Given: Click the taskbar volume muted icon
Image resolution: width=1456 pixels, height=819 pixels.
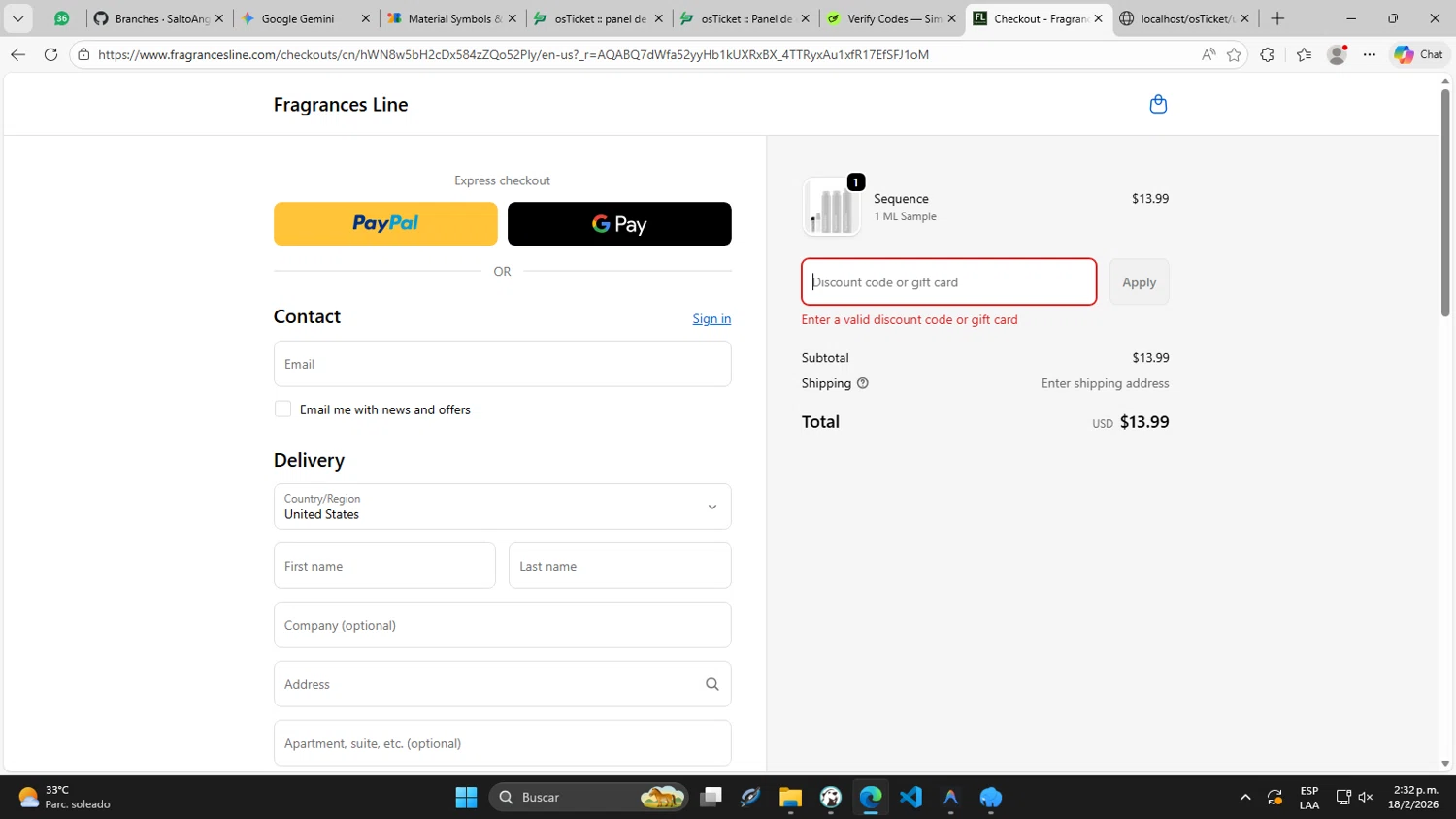Looking at the screenshot, I should 1366,797.
